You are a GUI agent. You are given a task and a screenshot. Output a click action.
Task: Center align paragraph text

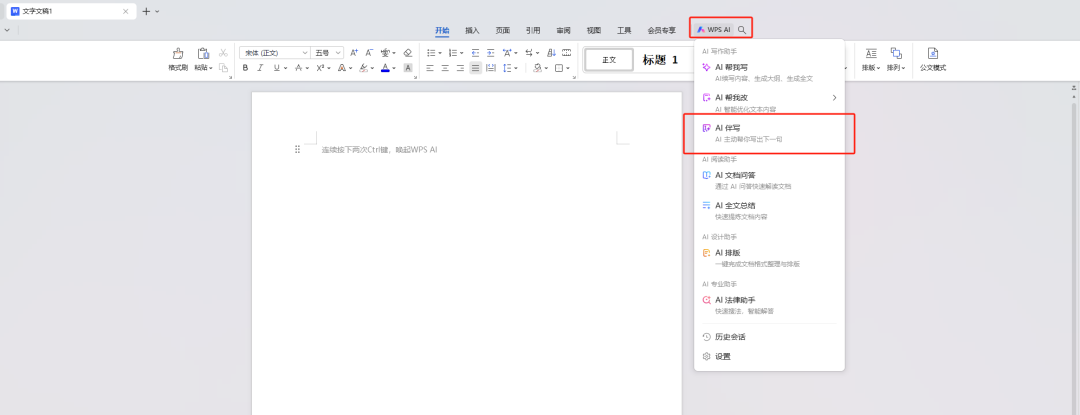pos(445,67)
